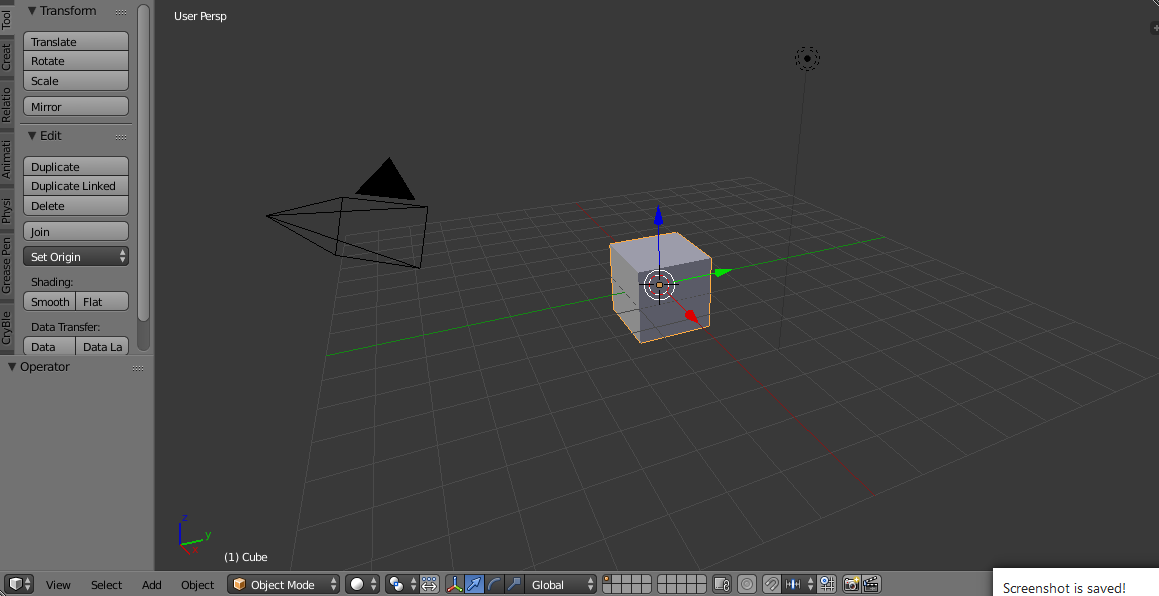Open the Object menu

coord(197,585)
